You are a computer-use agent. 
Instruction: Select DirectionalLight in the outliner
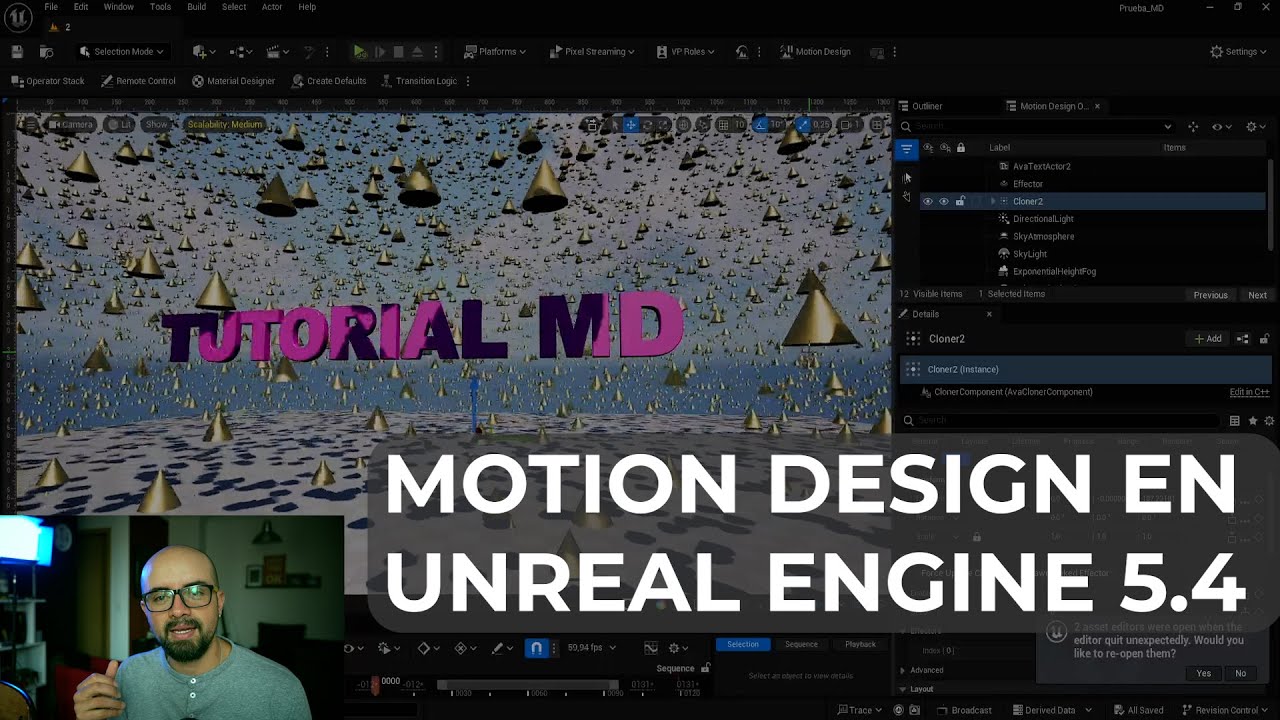point(1043,219)
